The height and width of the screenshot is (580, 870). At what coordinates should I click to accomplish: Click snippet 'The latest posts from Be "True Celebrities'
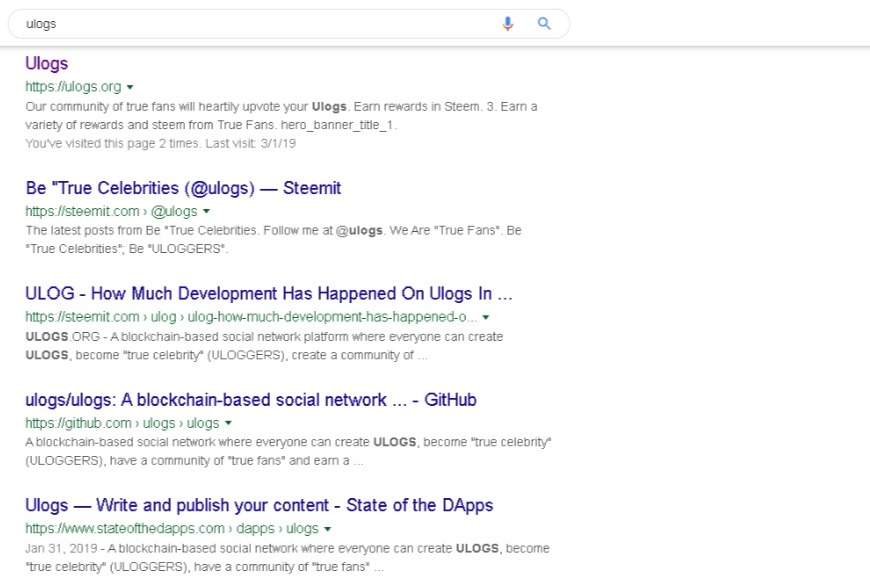(x=273, y=239)
